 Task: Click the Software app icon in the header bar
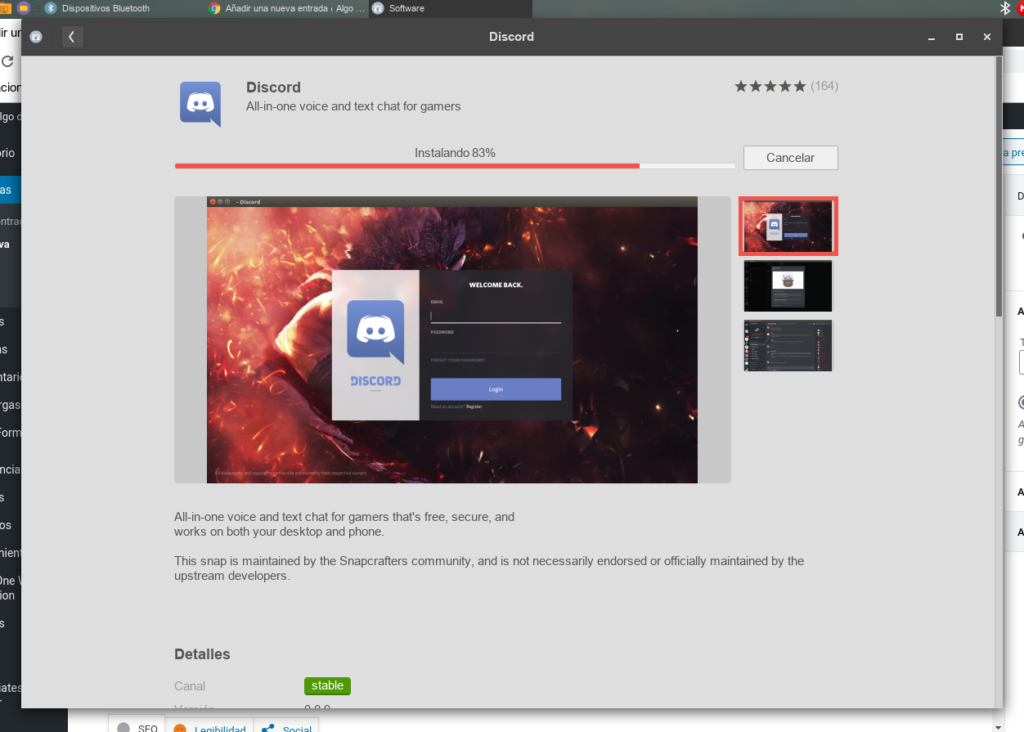pos(37,37)
